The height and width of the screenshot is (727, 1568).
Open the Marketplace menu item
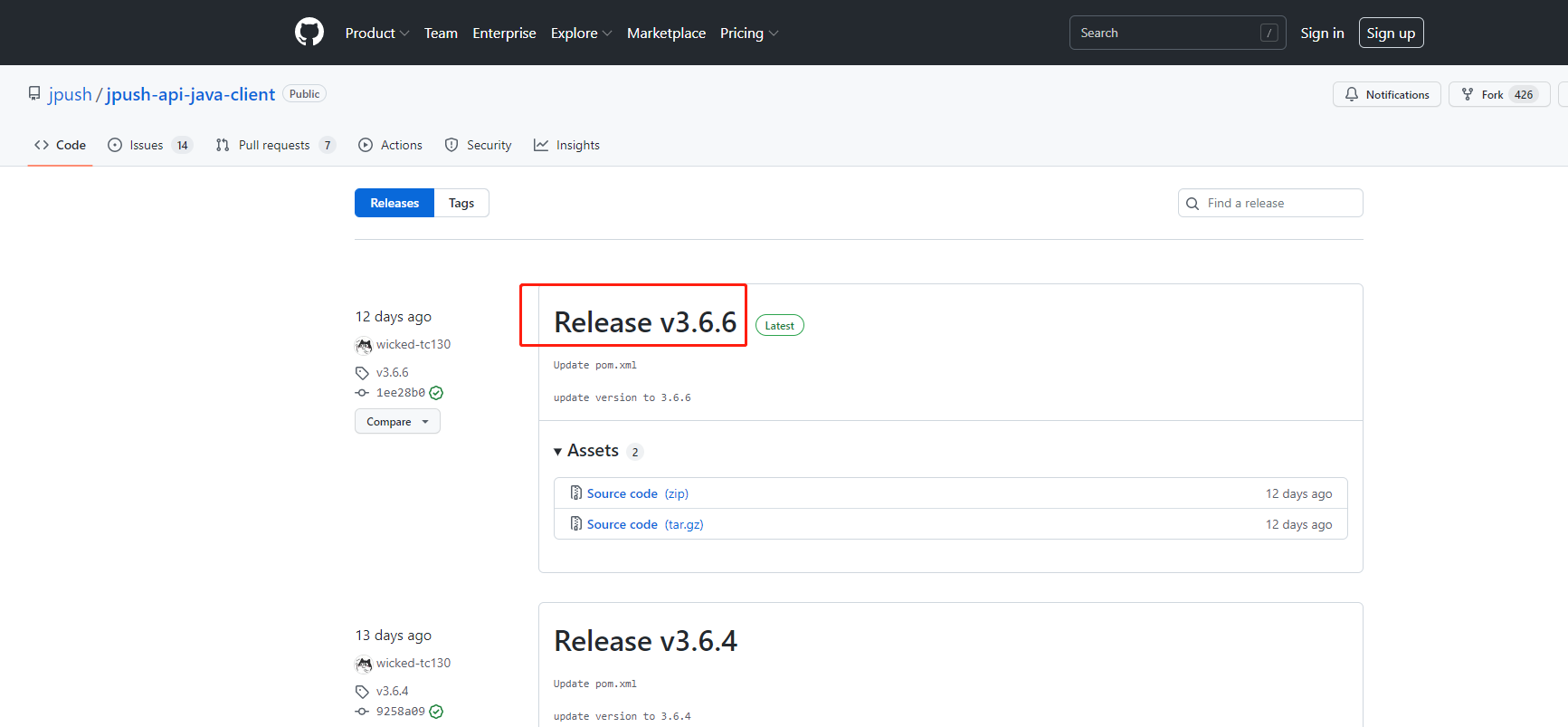point(666,33)
